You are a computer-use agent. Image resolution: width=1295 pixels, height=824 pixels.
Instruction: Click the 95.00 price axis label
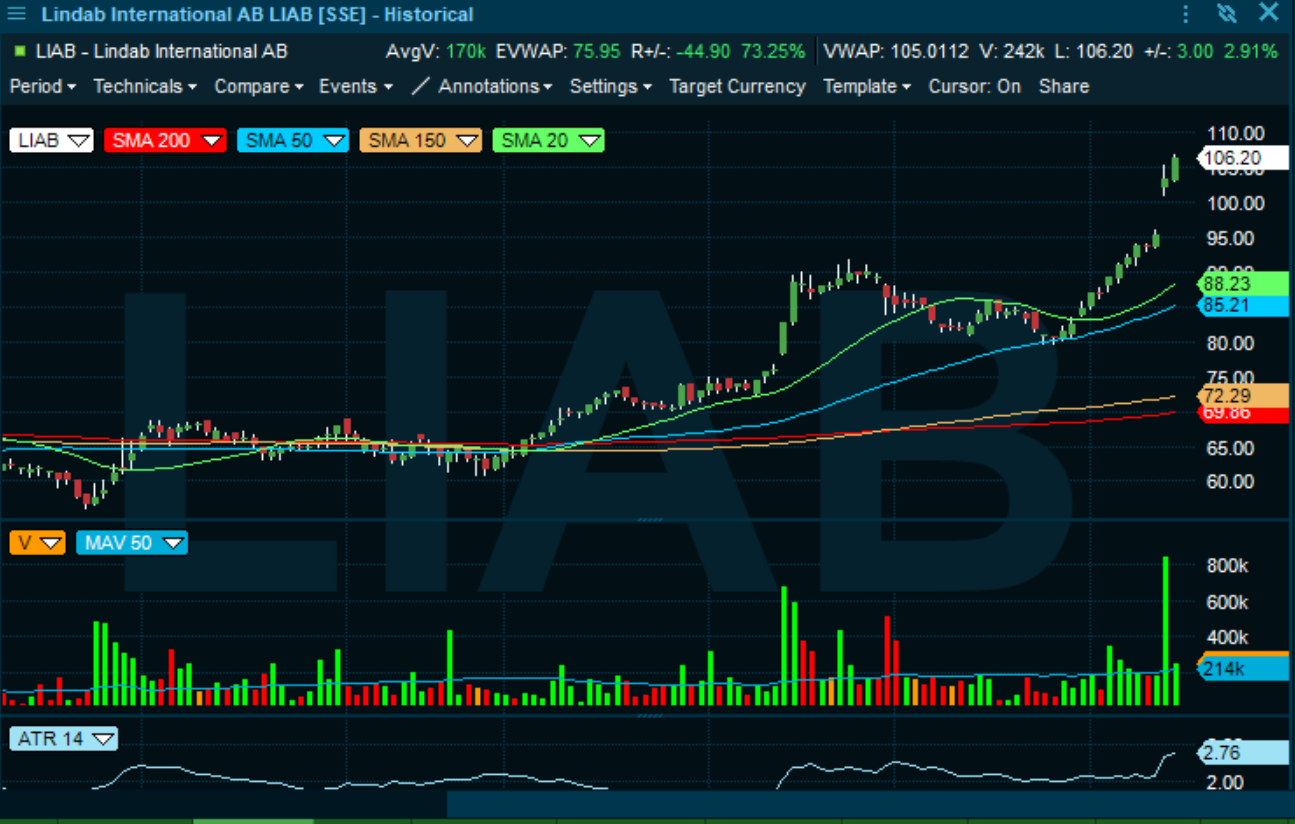coord(1232,238)
